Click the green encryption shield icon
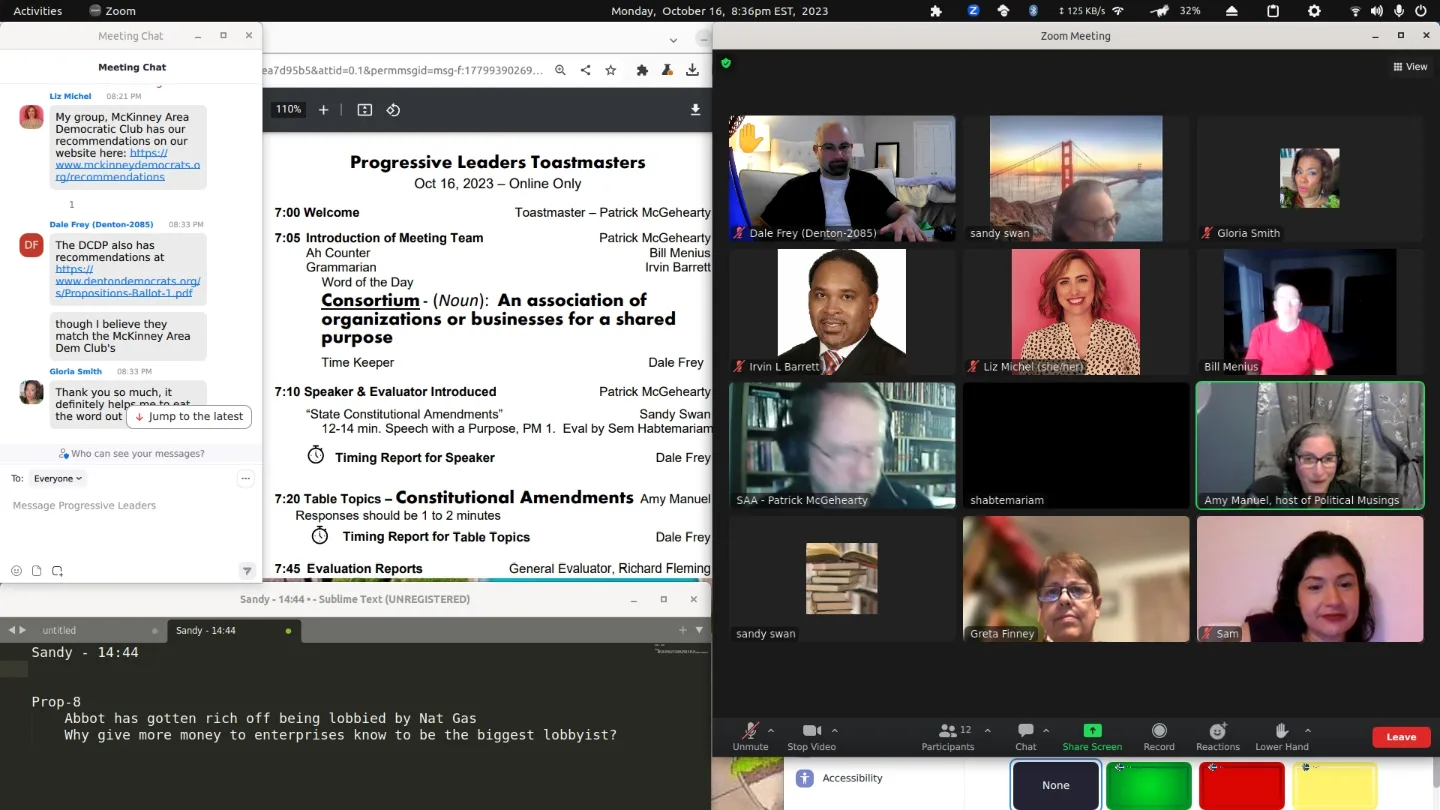The height and width of the screenshot is (810, 1440). click(726, 63)
